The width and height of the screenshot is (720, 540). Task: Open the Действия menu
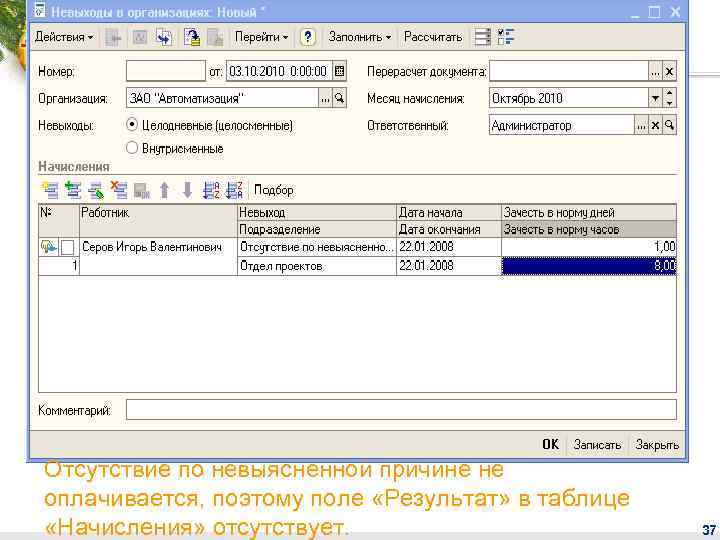pyautogui.click(x=64, y=37)
